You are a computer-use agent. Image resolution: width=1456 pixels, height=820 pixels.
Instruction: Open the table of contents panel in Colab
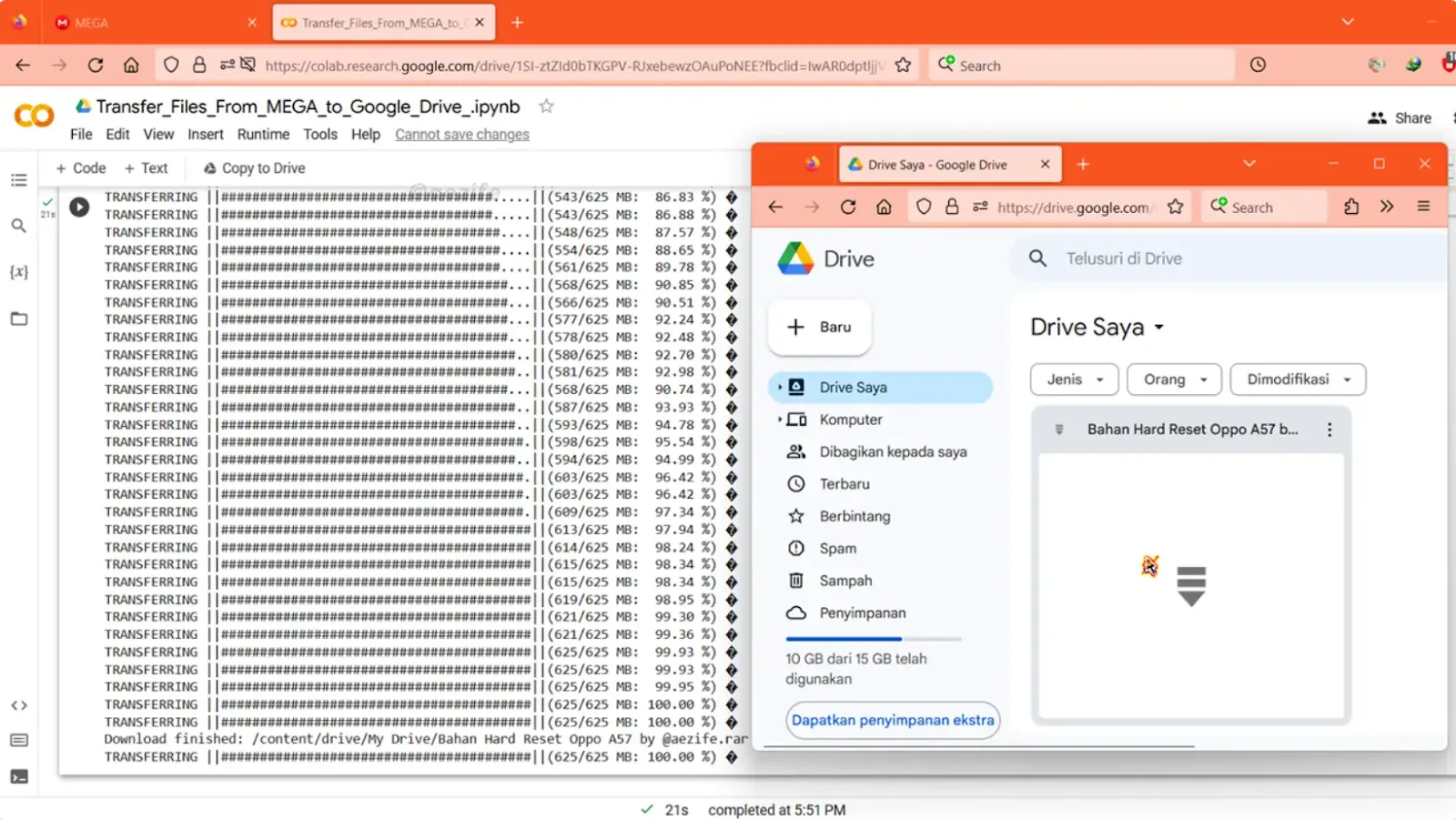point(18,179)
